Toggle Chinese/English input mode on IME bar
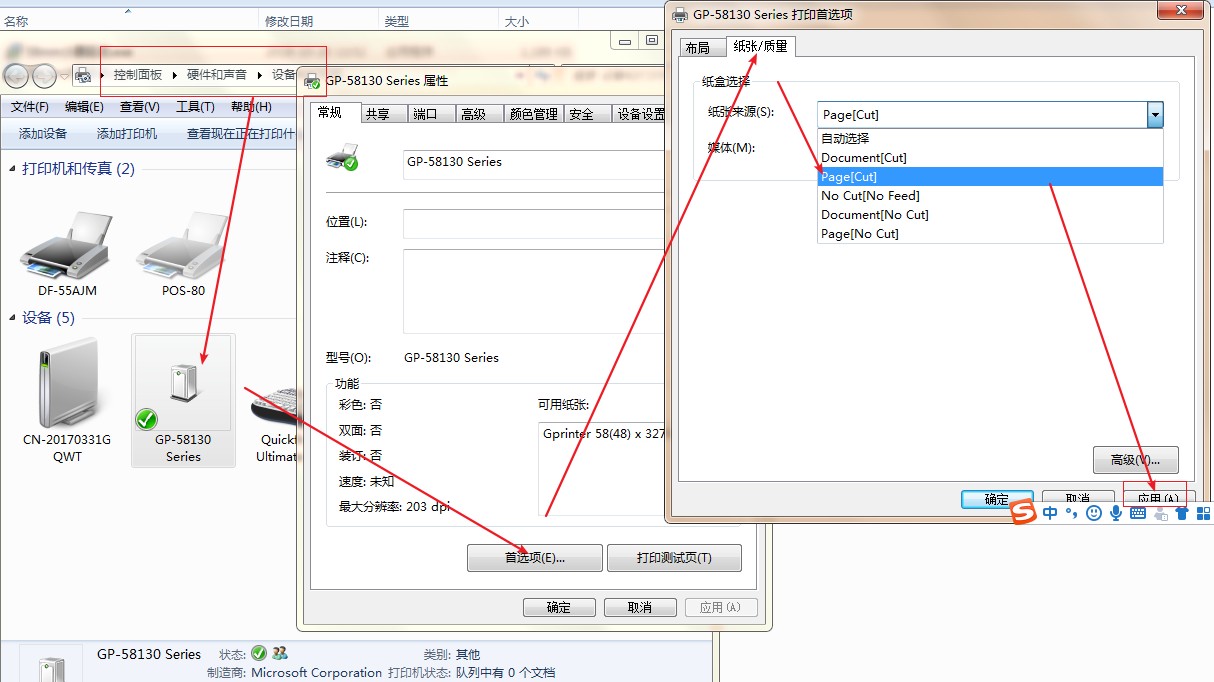The height and width of the screenshot is (682, 1214). [1050, 513]
